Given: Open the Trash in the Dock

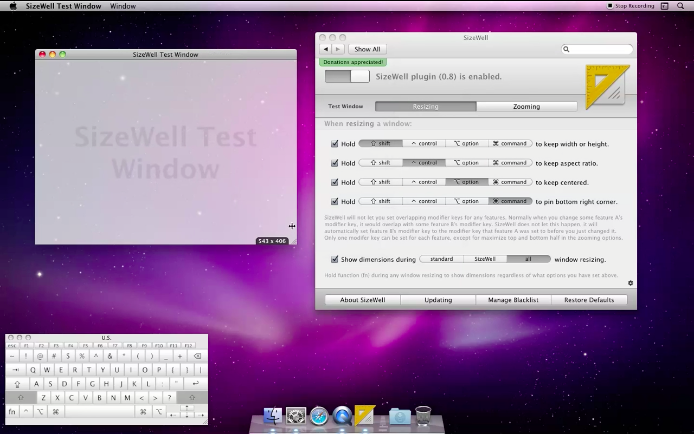Looking at the screenshot, I should 423,416.
